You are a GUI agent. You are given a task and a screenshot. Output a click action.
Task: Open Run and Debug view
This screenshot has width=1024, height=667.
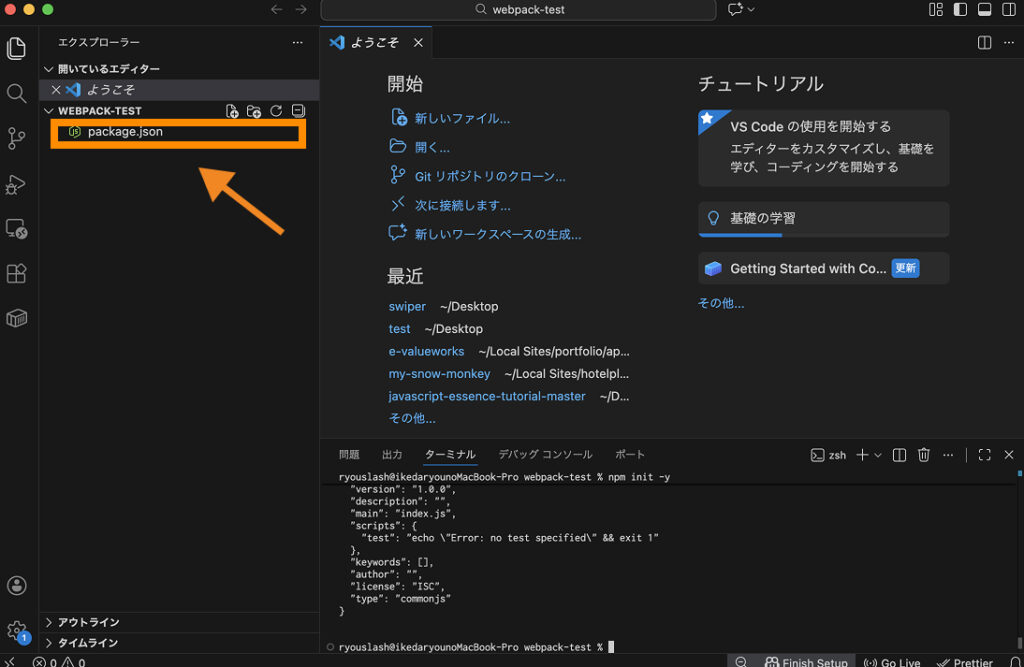click(x=16, y=184)
